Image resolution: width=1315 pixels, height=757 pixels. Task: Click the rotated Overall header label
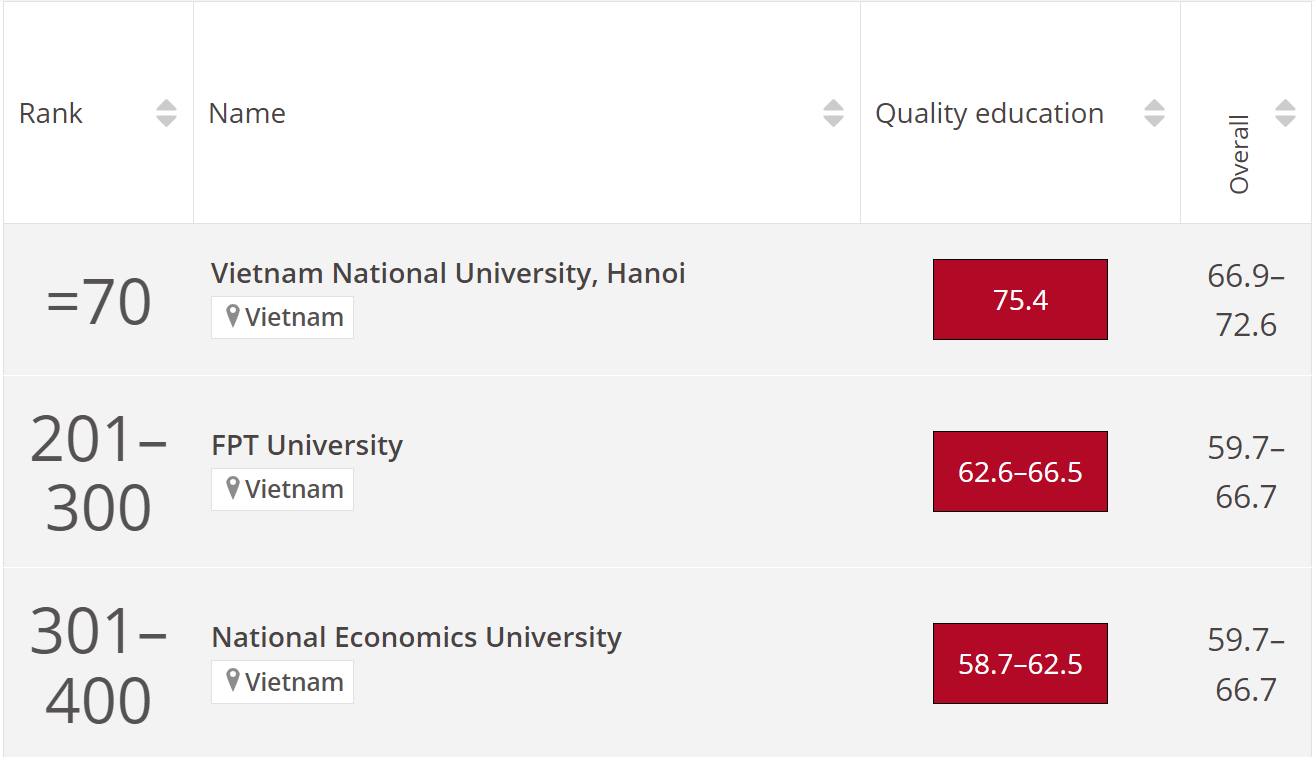[x=1239, y=155]
